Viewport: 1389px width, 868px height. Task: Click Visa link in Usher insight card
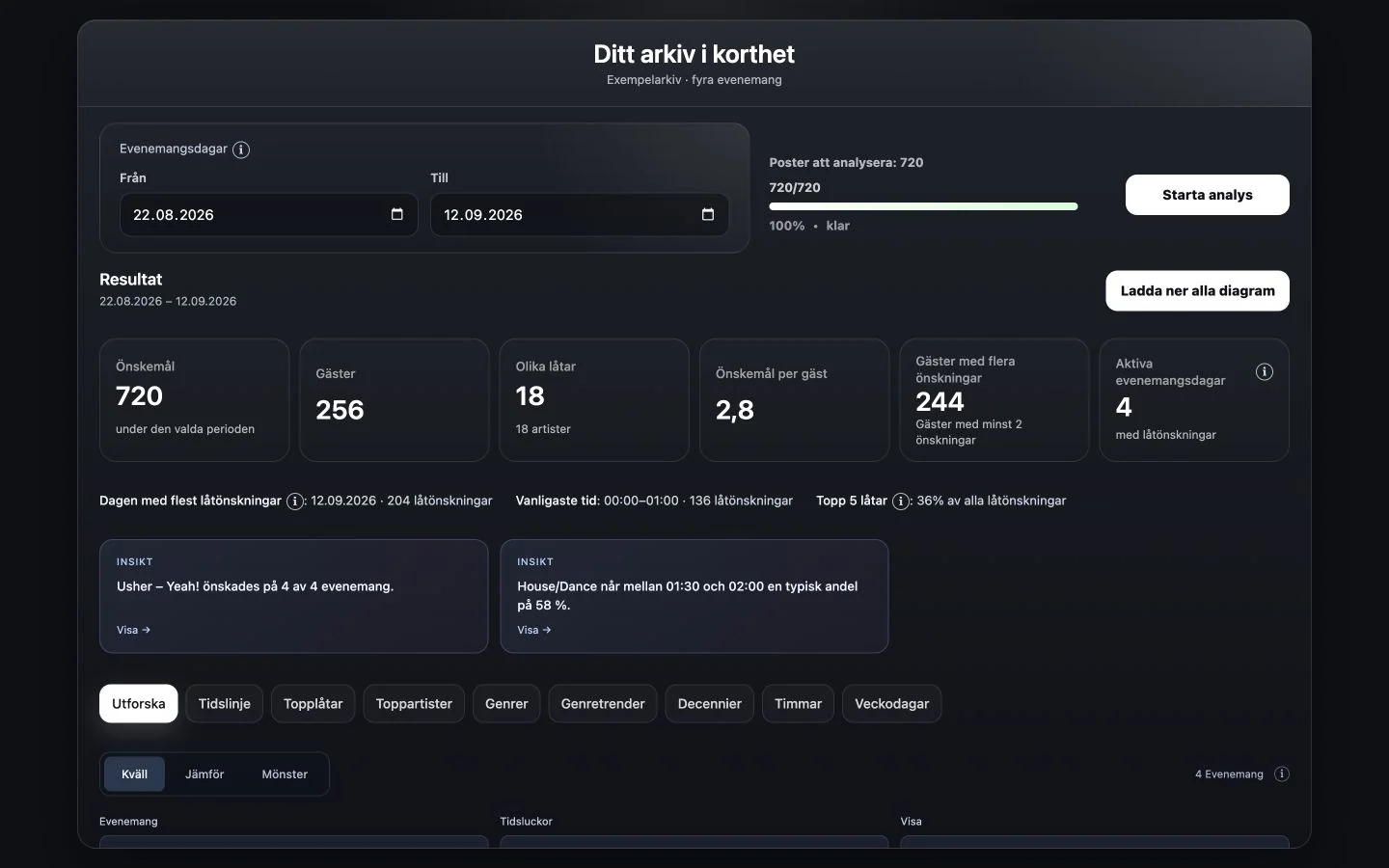tap(133, 630)
